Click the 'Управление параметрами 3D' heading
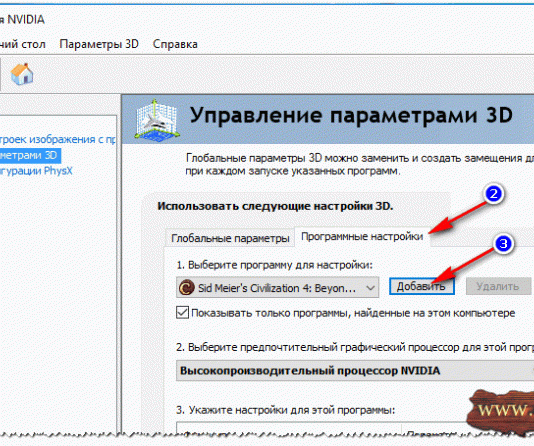 [x=351, y=115]
